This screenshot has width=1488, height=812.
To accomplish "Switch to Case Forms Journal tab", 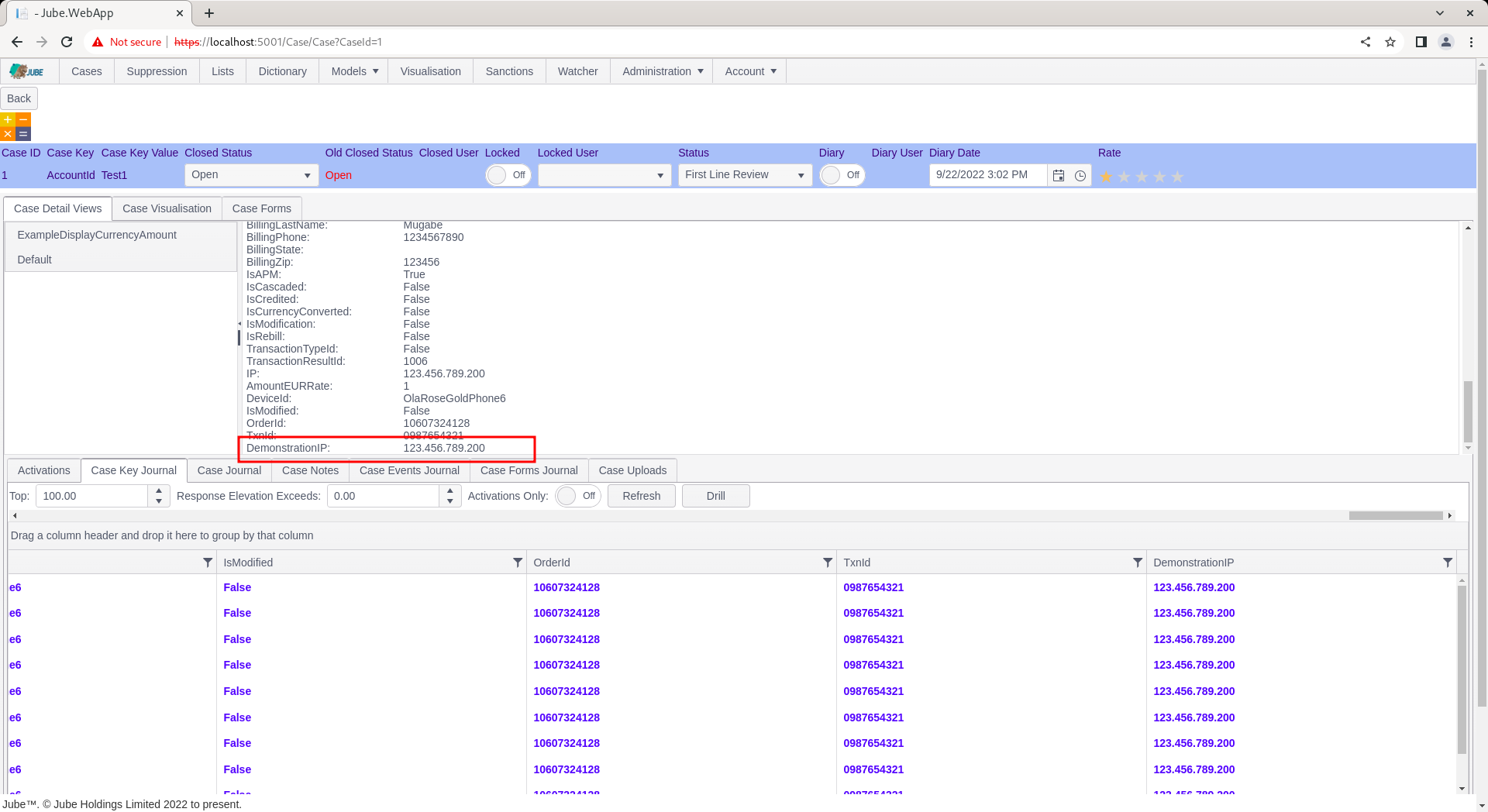I will pos(529,470).
